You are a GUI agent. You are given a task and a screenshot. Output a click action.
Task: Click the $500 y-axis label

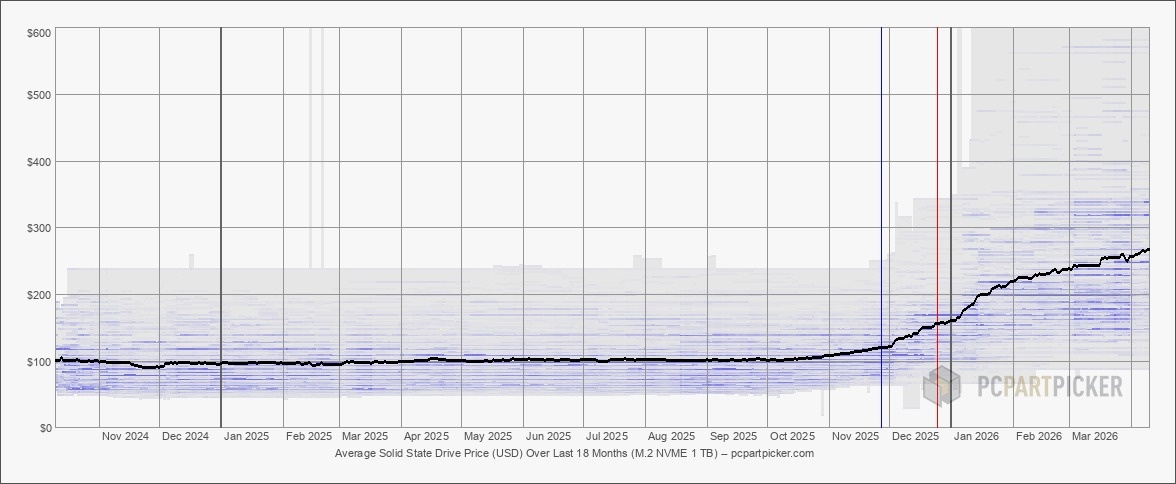click(40, 96)
